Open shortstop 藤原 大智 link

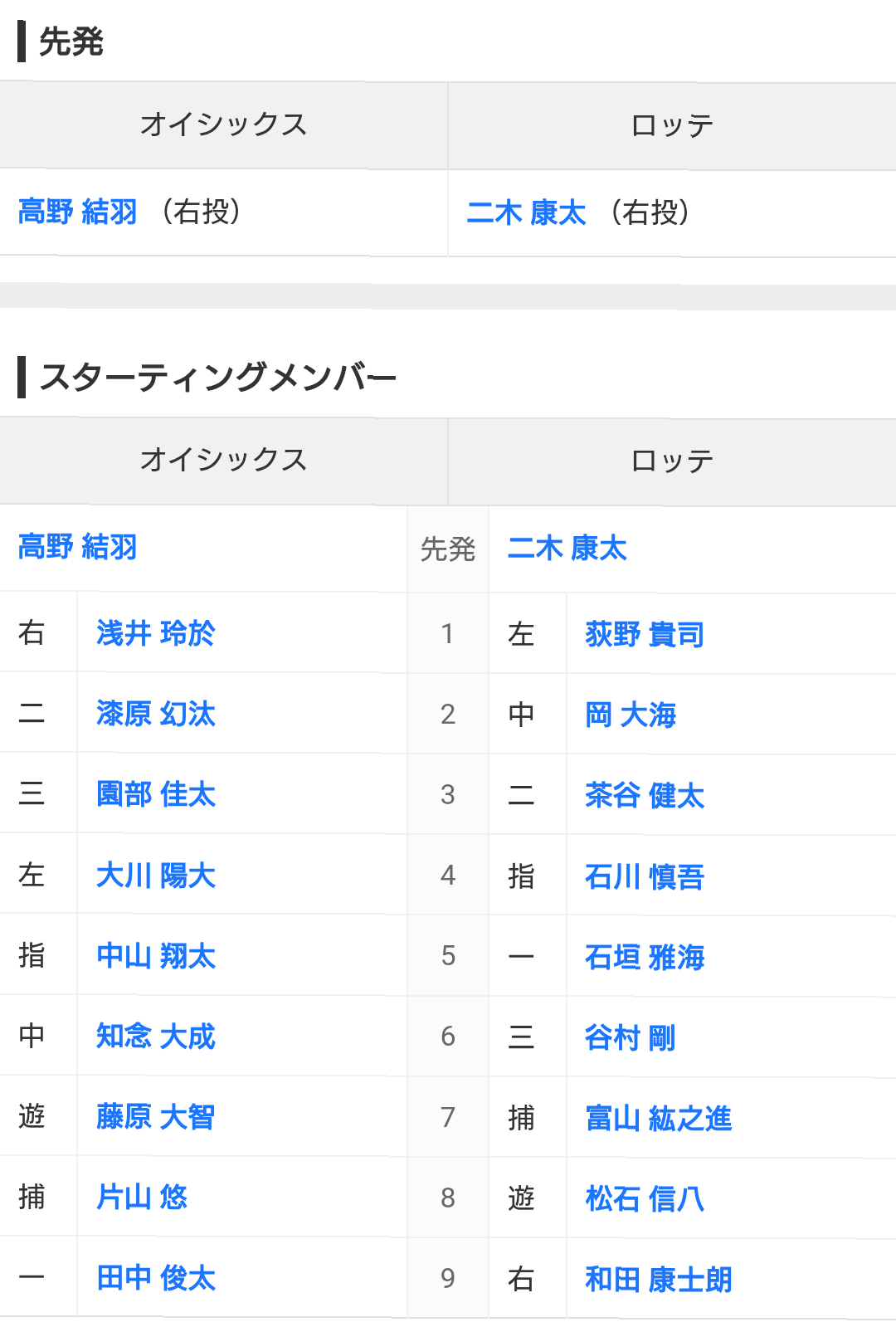pos(155,1116)
